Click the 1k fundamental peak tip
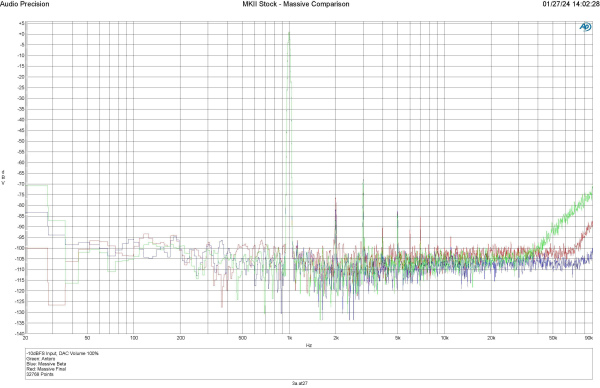600x388 pixels. tap(289, 33)
